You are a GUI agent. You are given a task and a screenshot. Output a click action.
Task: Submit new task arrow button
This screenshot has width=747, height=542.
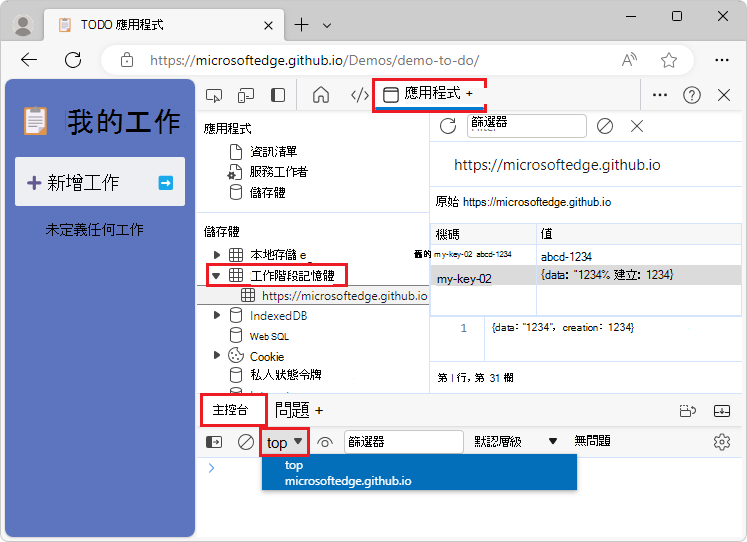click(x=166, y=183)
